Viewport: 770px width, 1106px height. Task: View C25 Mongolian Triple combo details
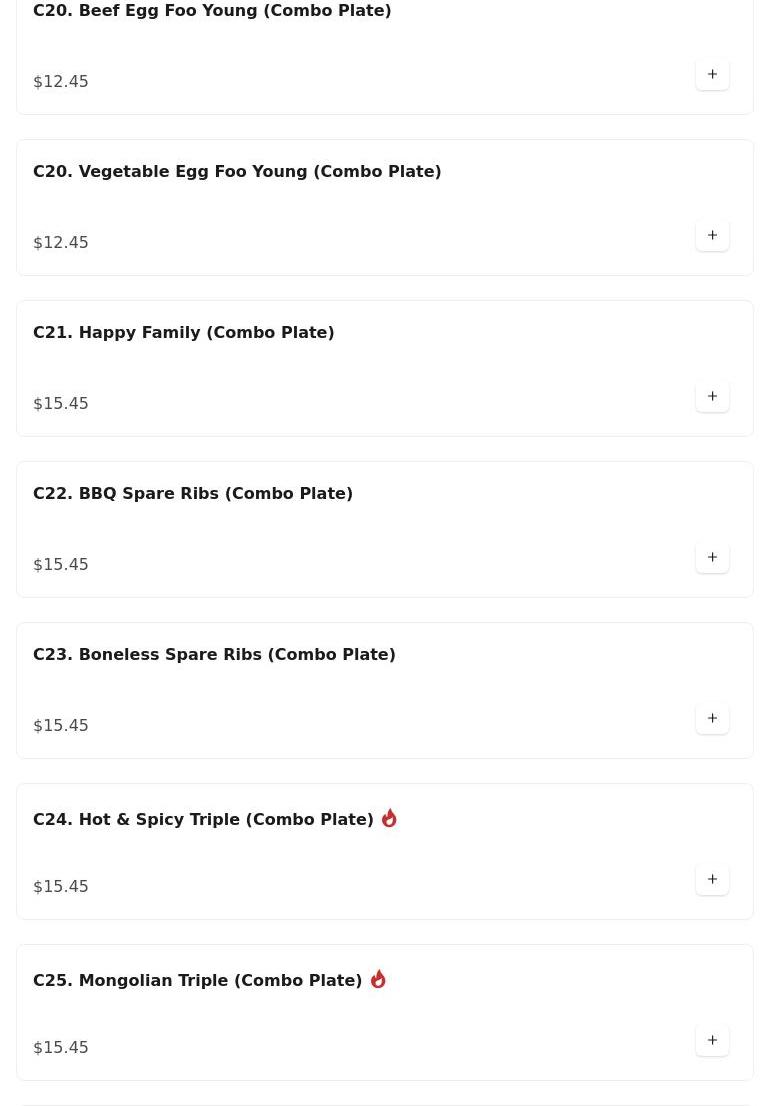pos(198,981)
